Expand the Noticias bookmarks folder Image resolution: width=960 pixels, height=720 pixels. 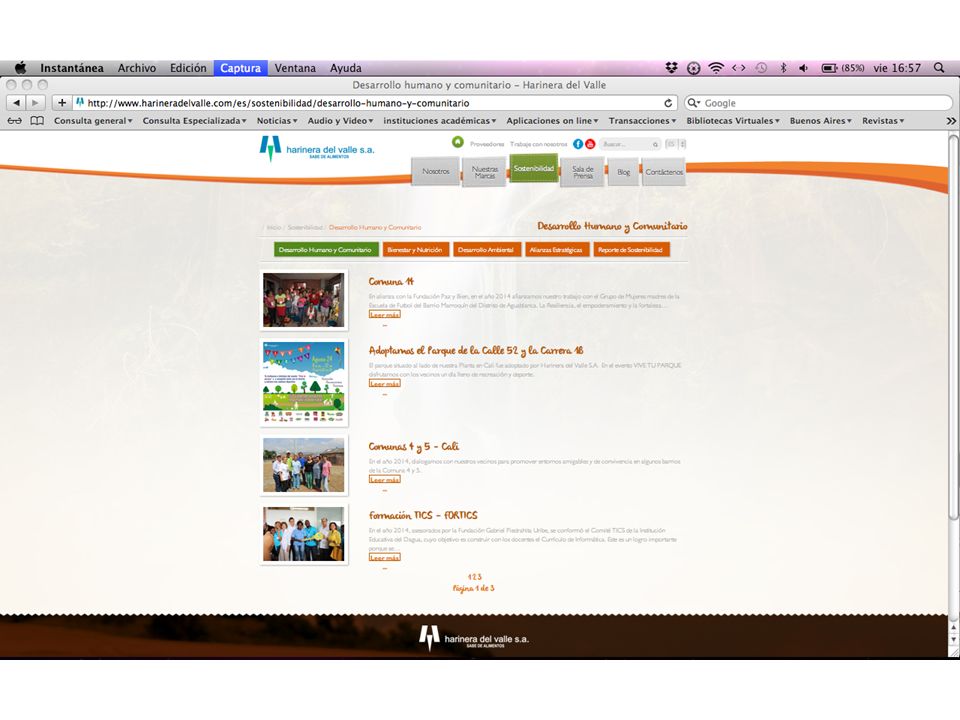click(x=277, y=121)
